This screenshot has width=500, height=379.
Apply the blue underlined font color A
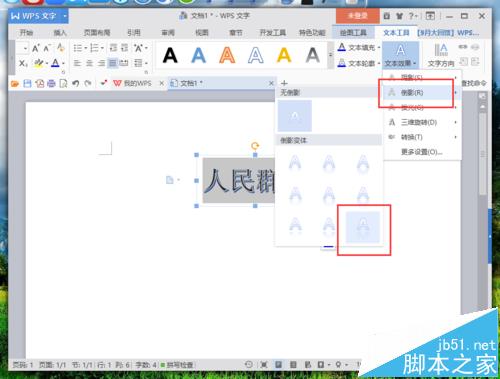(x=55, y=63)
